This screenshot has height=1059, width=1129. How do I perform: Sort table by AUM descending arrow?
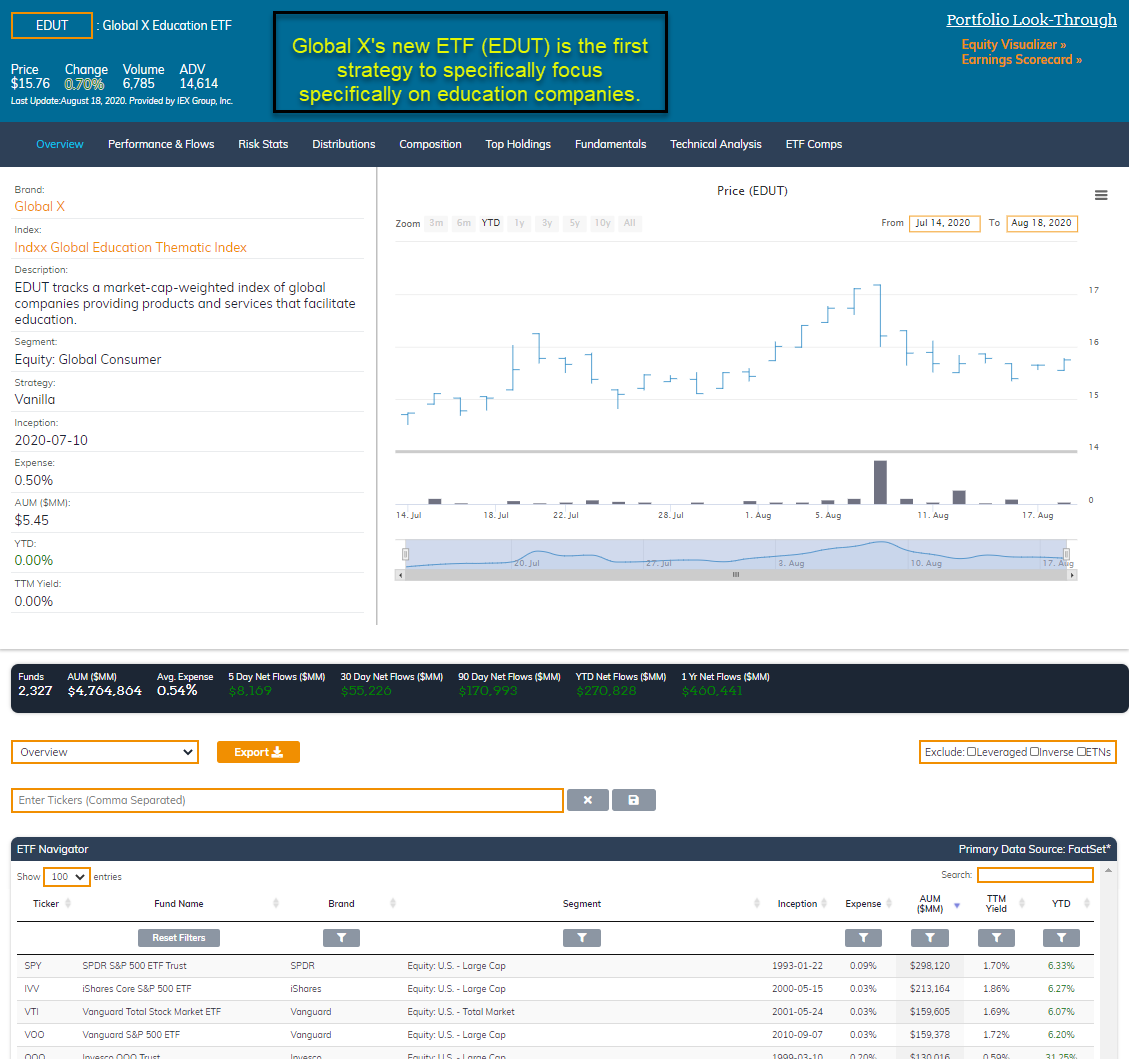pos(957,906)
